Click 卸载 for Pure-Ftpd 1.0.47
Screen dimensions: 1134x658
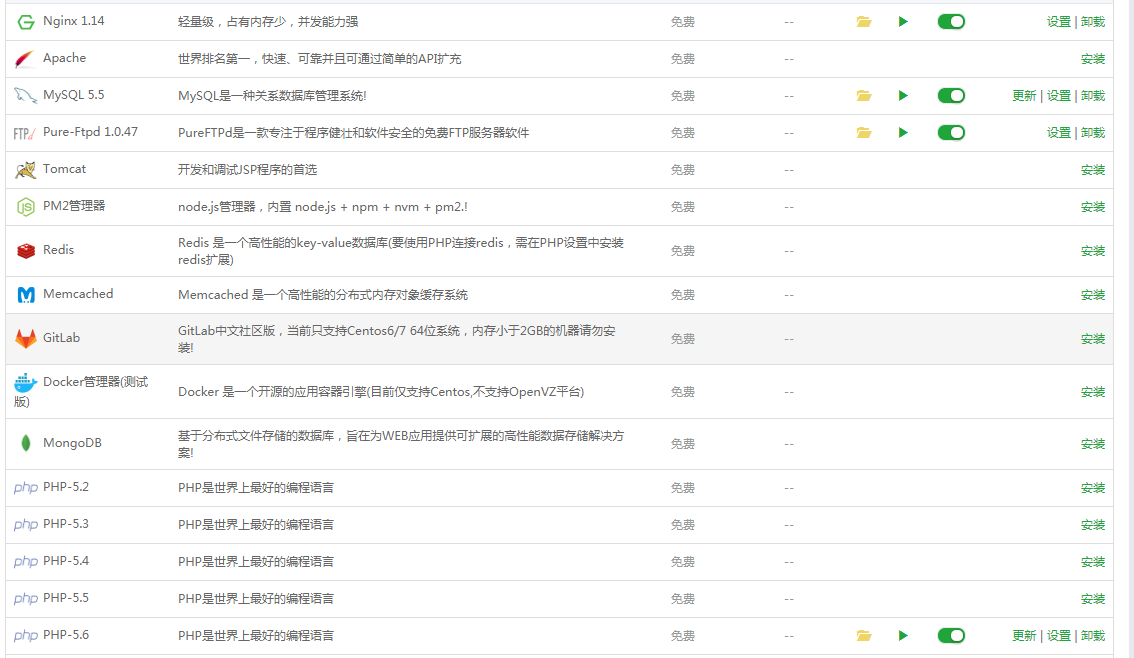pos(1093,132)
